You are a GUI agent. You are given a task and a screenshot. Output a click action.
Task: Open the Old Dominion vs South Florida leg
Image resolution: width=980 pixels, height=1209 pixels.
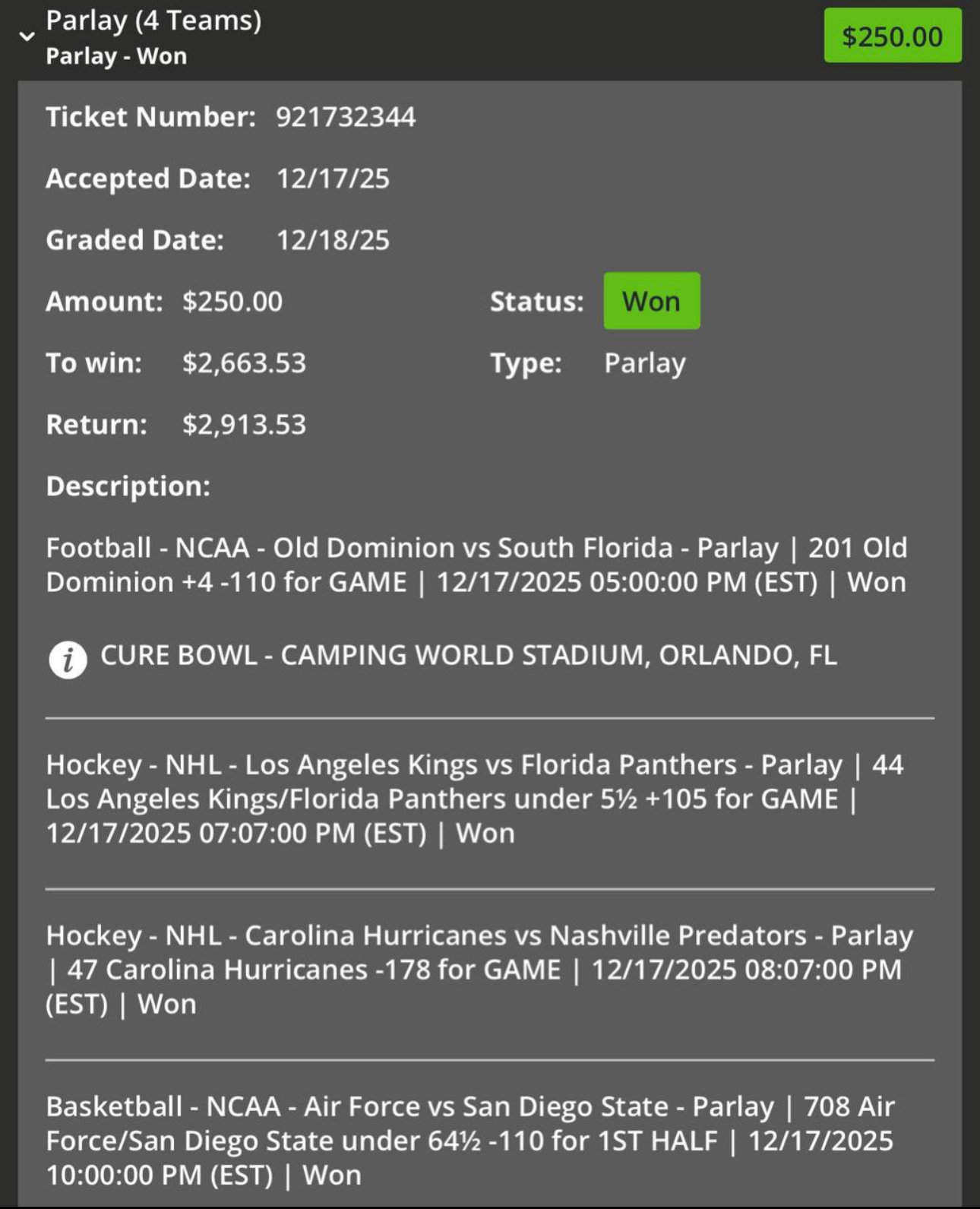[x=476, y=565]
